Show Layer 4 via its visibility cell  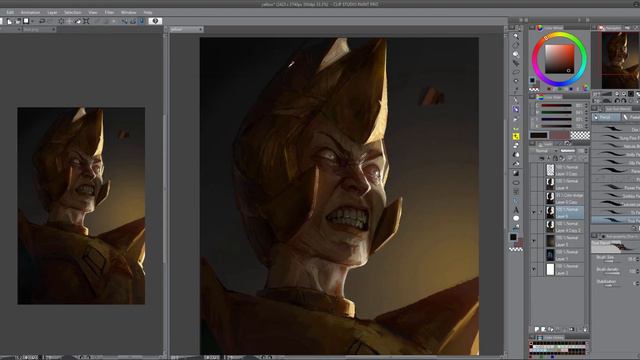click(x=534, y=184)
